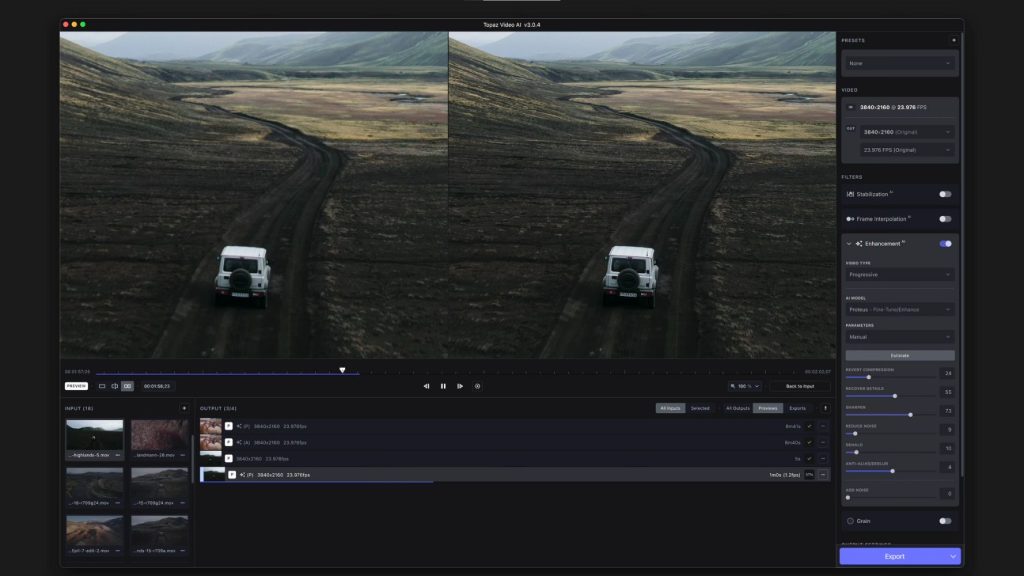Click the Back to Input button
Viewport: 1024px width, 576px height.
point(800,386)
